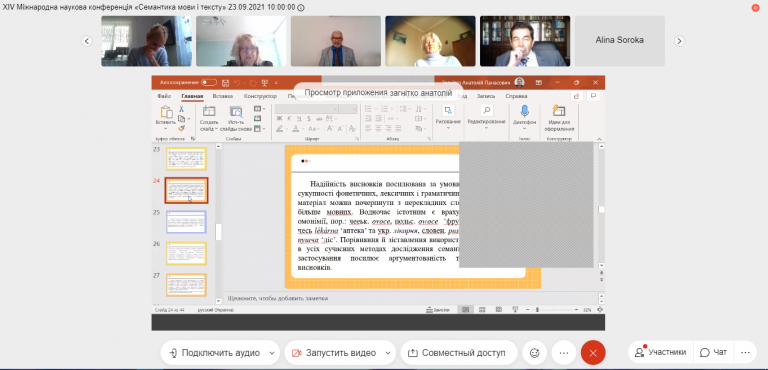Toggle the Заметки notes pane
The image size is (768, 370).
point(438,310)
